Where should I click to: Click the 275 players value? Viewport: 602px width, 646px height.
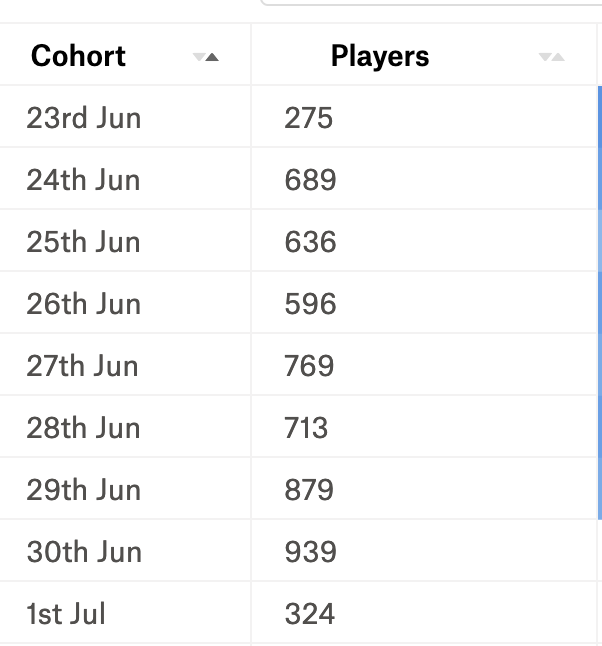click(309, 118)
